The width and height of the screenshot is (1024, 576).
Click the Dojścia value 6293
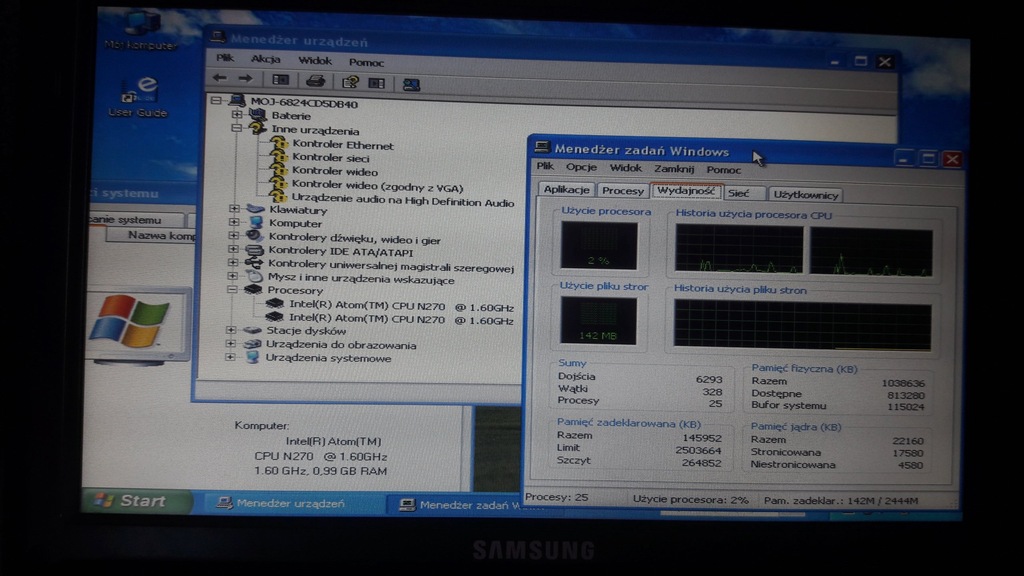pyautogui.click(x=709, y=379)
